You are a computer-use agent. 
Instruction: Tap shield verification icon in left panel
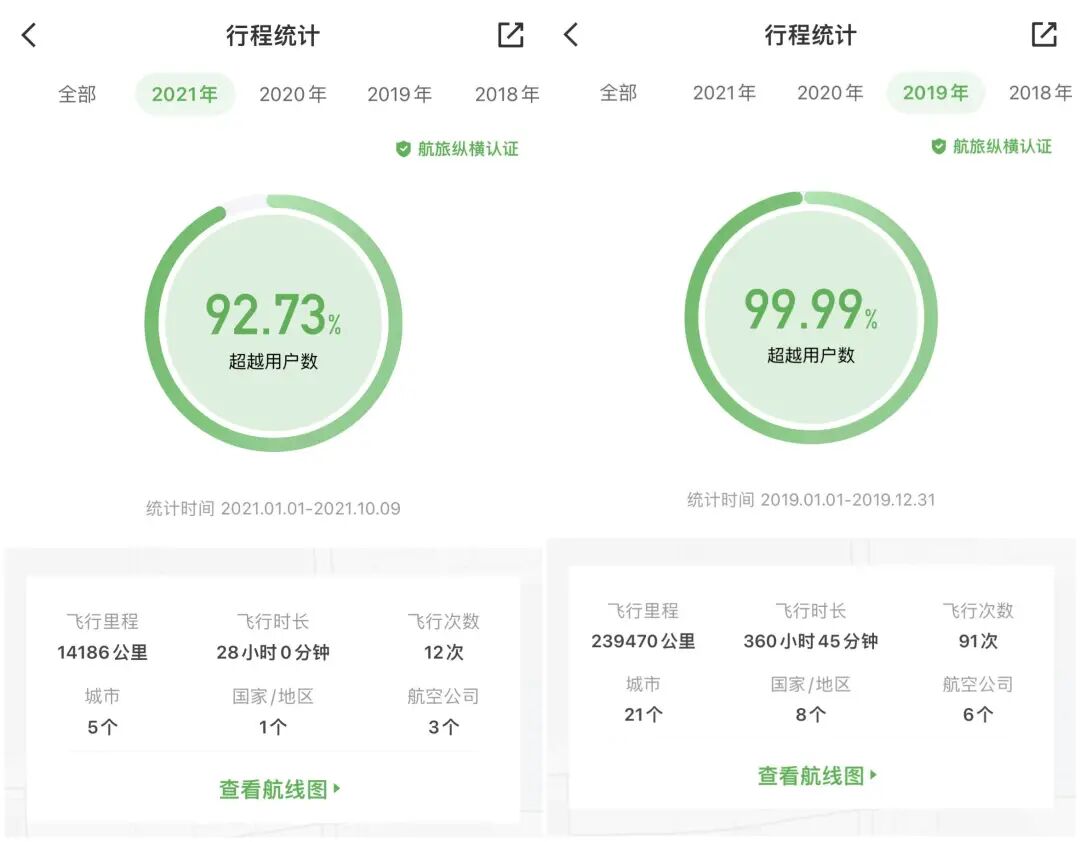[404, 149]
